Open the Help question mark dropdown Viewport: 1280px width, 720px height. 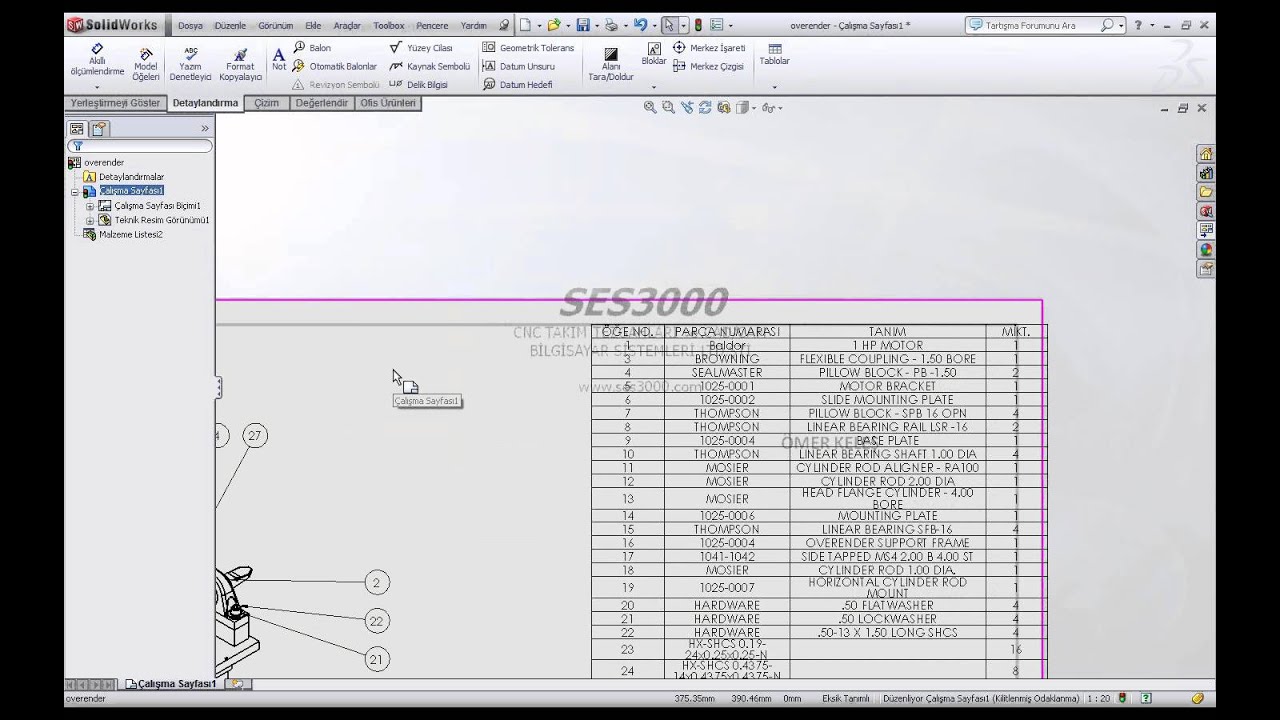point(1151,25)
